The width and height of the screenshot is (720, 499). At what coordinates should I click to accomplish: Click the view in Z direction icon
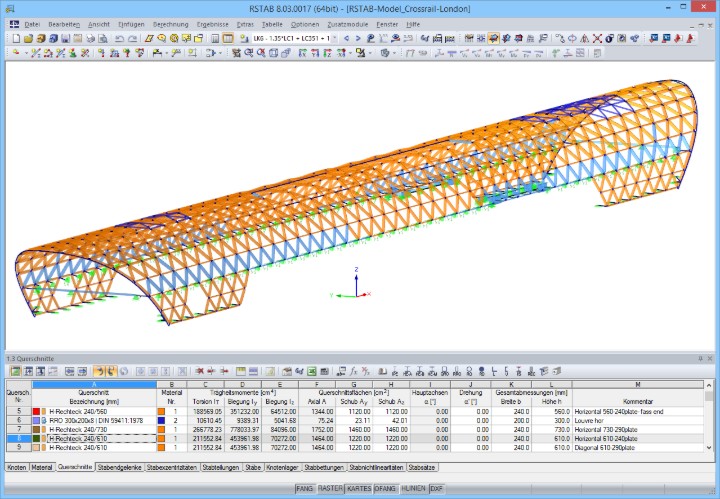pos(327,53)
